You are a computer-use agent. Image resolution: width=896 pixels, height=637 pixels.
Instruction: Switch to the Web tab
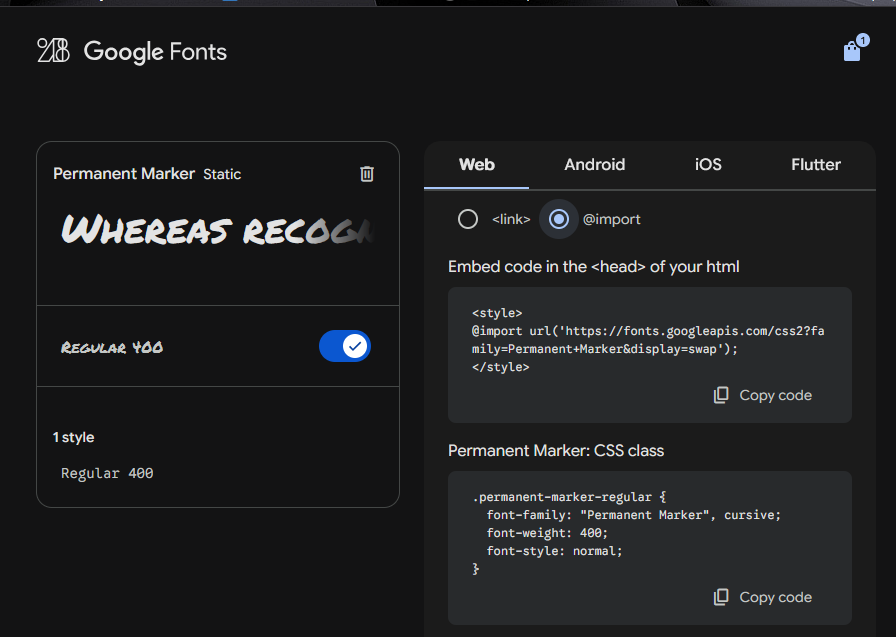point(477,165)
